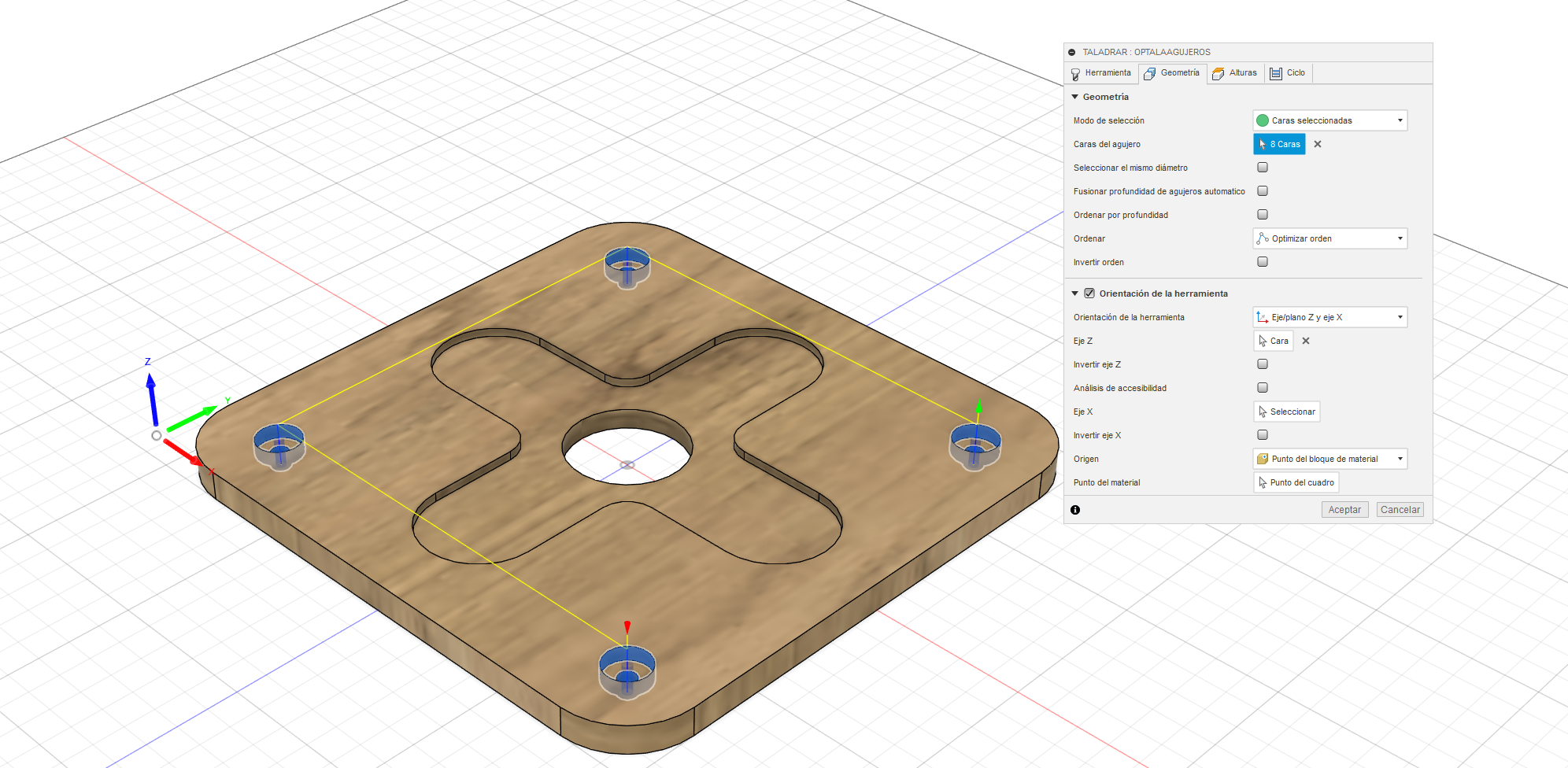Viewport: 1568px width, 768px height.
Task: Click the Alturas tab layers icon
Action: (x=1219, y=74)
